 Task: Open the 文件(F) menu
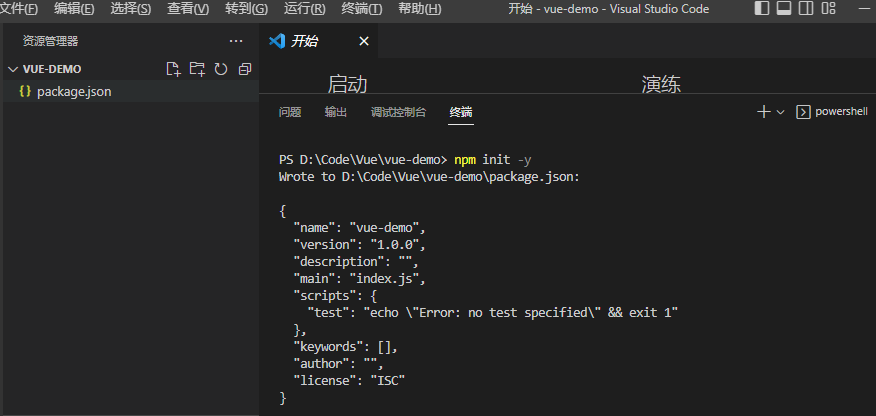[x=18, y=9]
